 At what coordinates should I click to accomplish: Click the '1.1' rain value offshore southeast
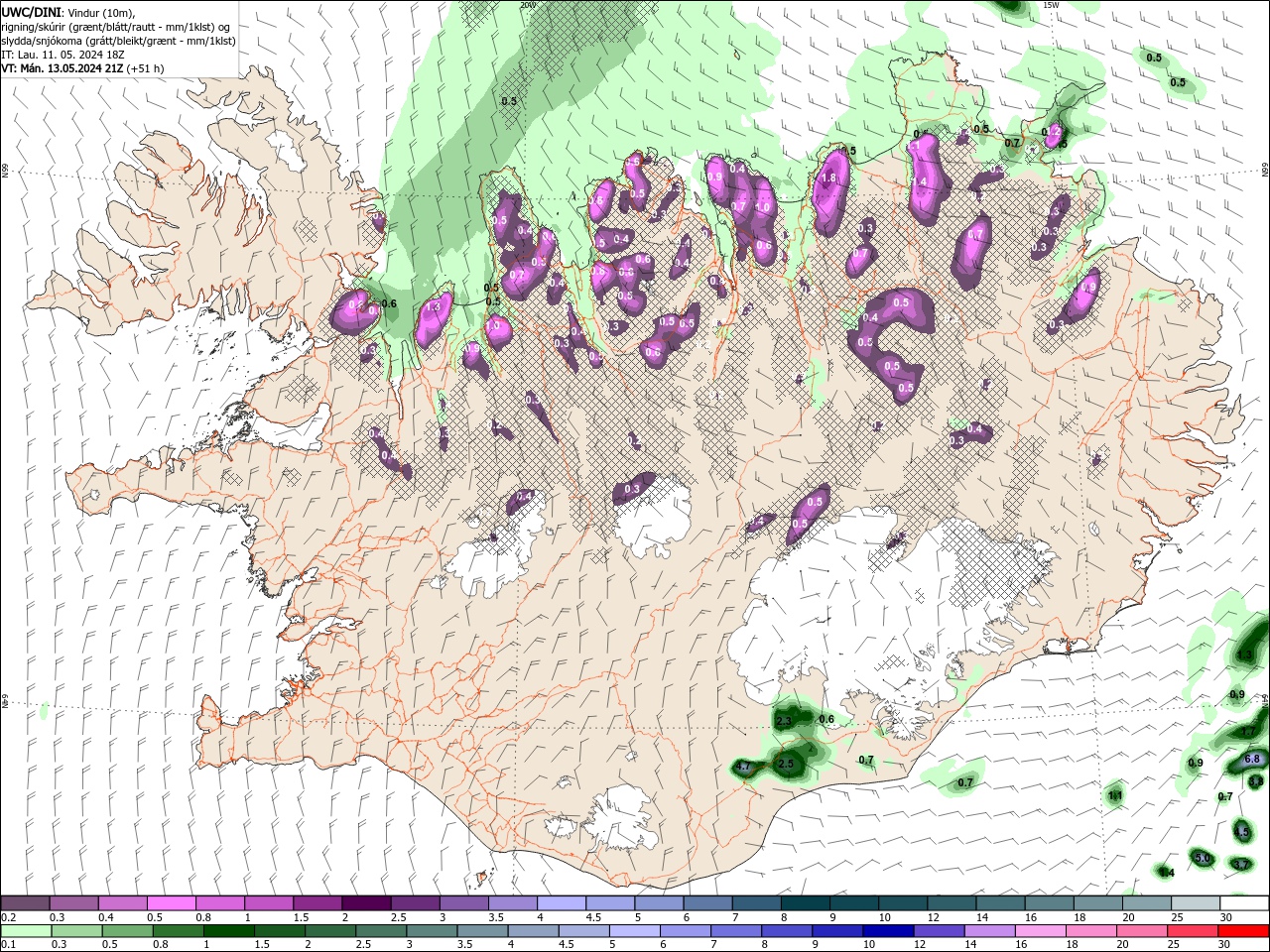[x=1115, y=795]
